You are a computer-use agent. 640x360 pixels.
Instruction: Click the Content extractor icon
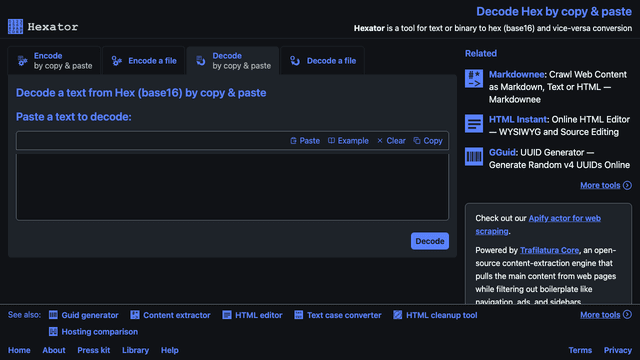(x=135, y=315)
